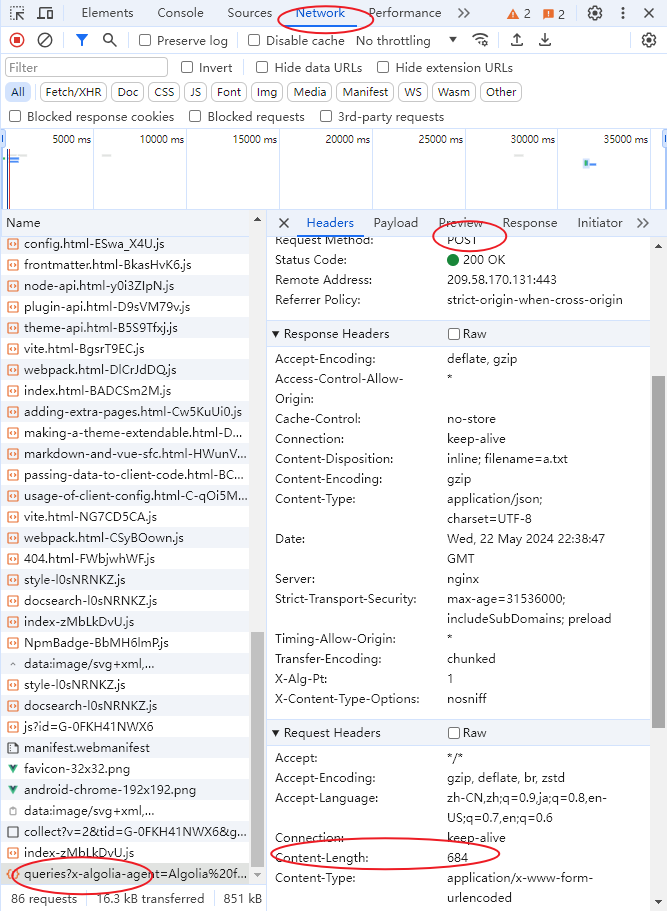Open network conditions wifi icon
The height and width of the screenshot is (911, 667).
pos(481,40)
